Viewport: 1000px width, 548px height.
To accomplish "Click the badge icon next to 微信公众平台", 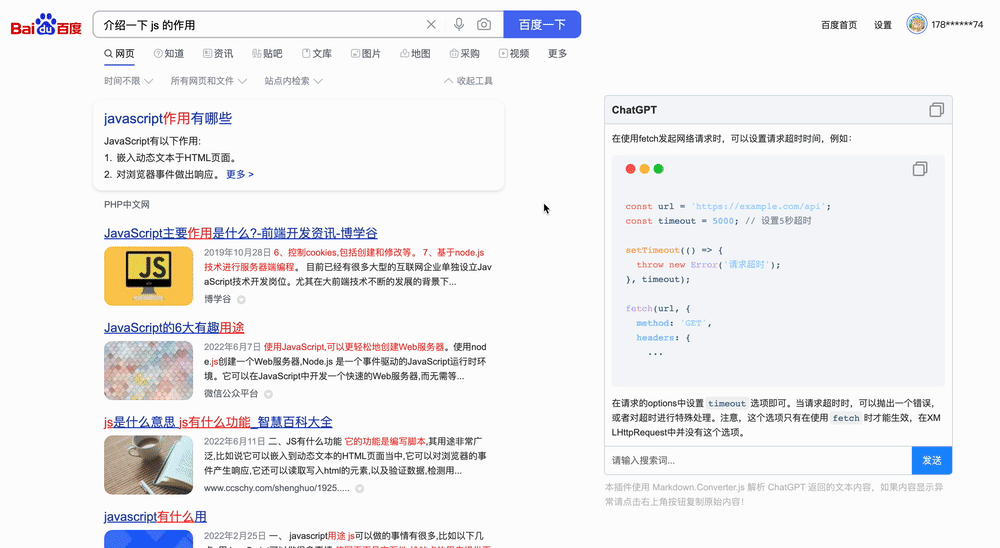I will point(268,394).
